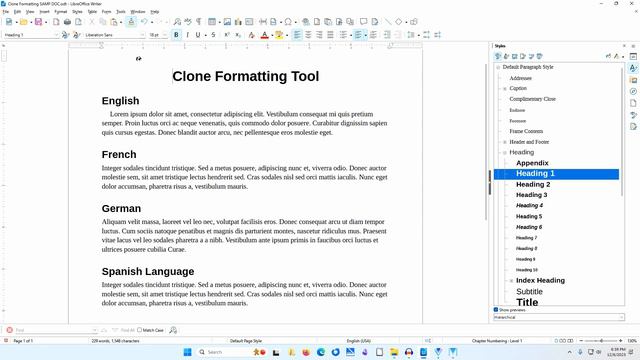Expand the Index Heading tree node
This screenshot has width=640, height=360.
click(511, 281)
